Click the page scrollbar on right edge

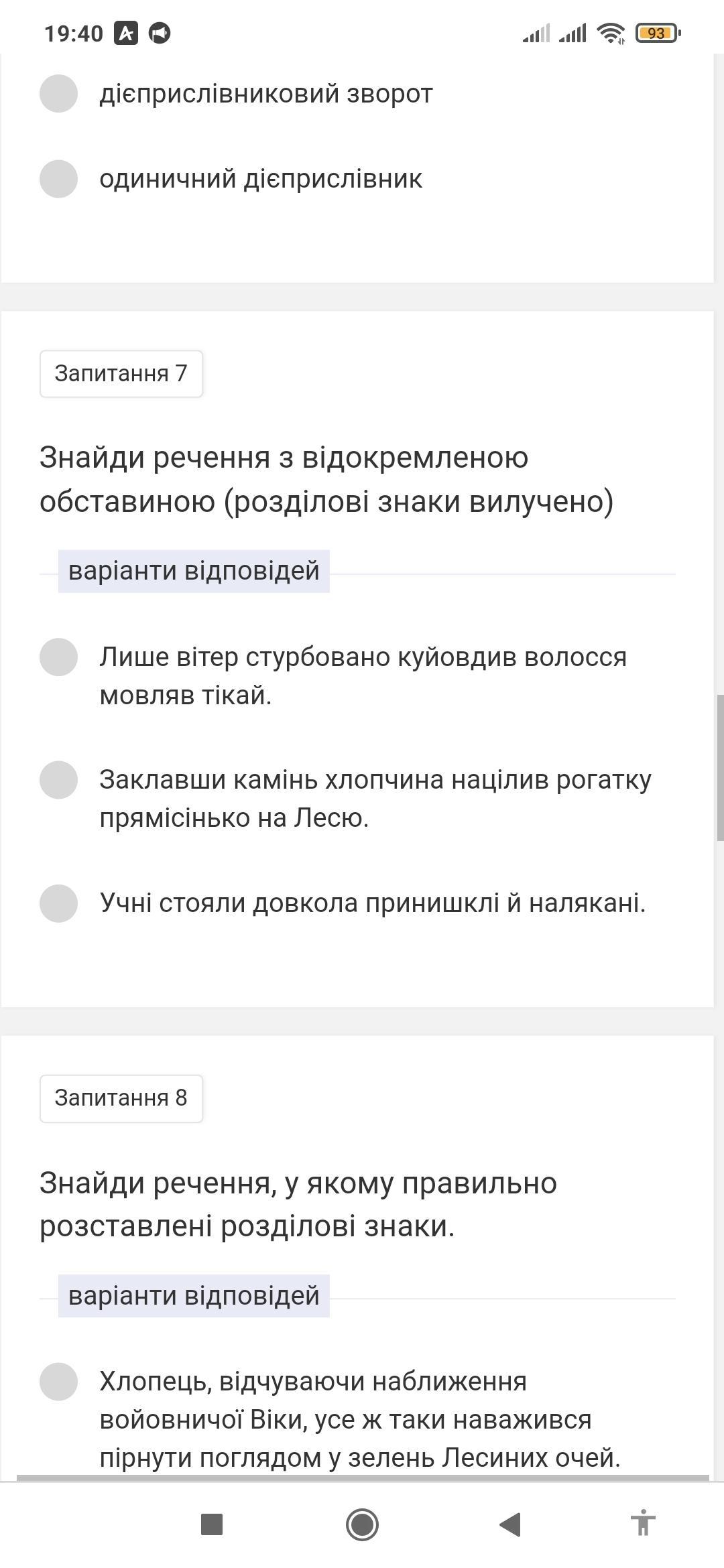720,767
